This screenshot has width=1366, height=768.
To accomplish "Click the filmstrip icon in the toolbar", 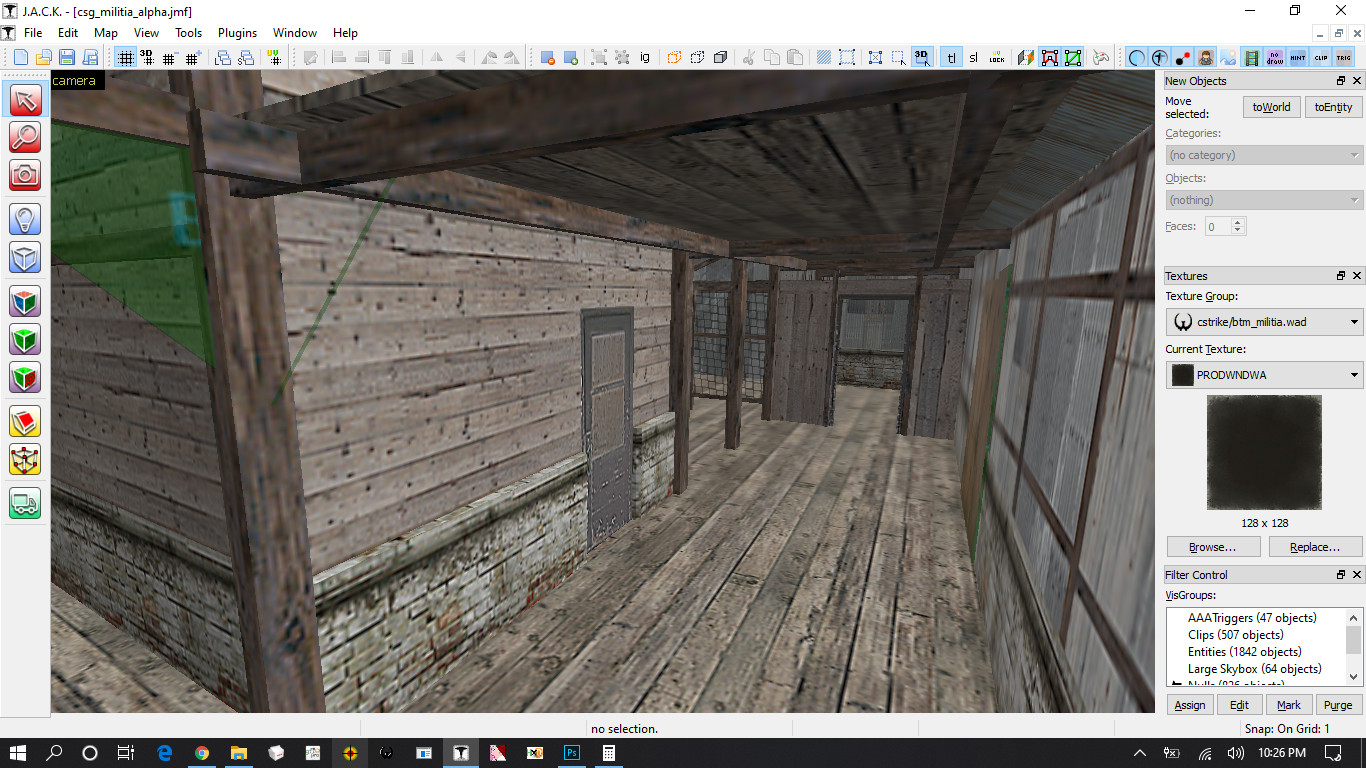I will pos(1252,57).
